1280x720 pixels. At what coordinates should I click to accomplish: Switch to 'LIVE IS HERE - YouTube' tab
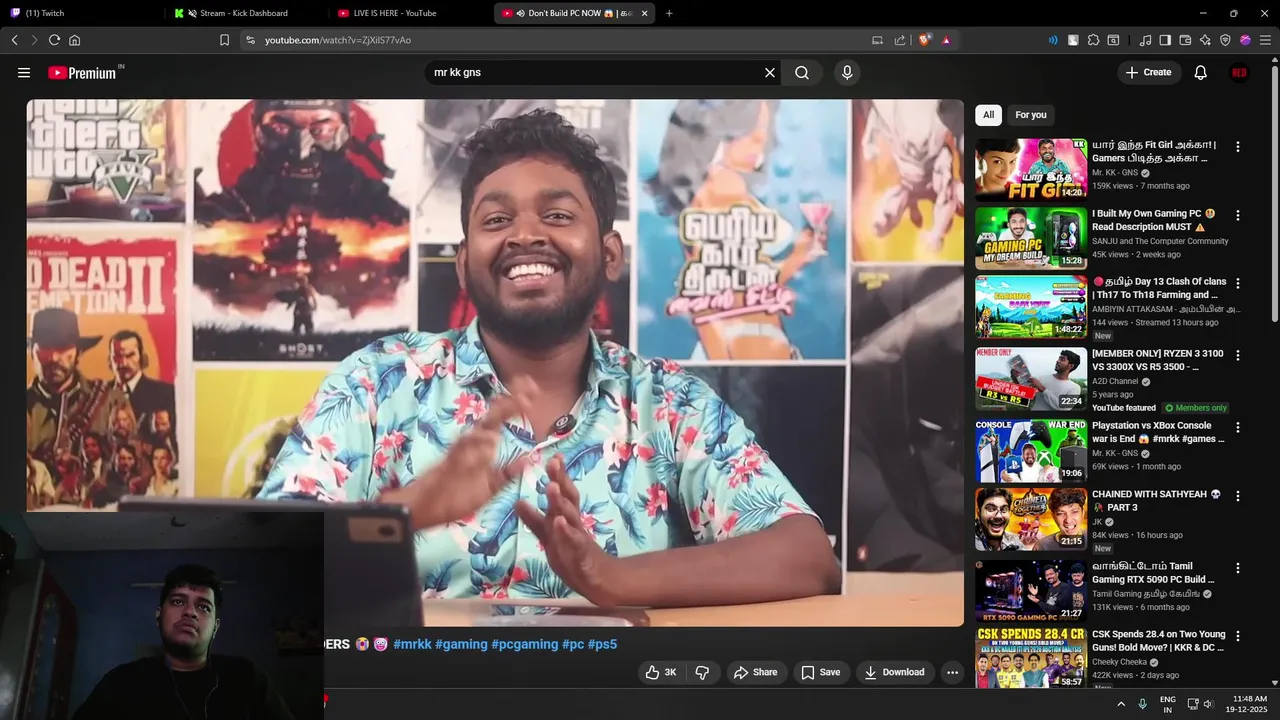pos(408,13)
